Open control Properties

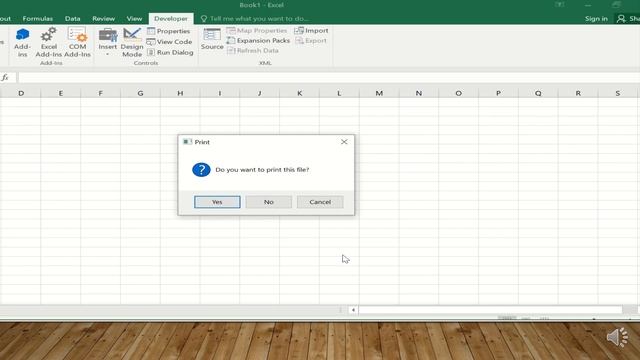pos(169,31)
